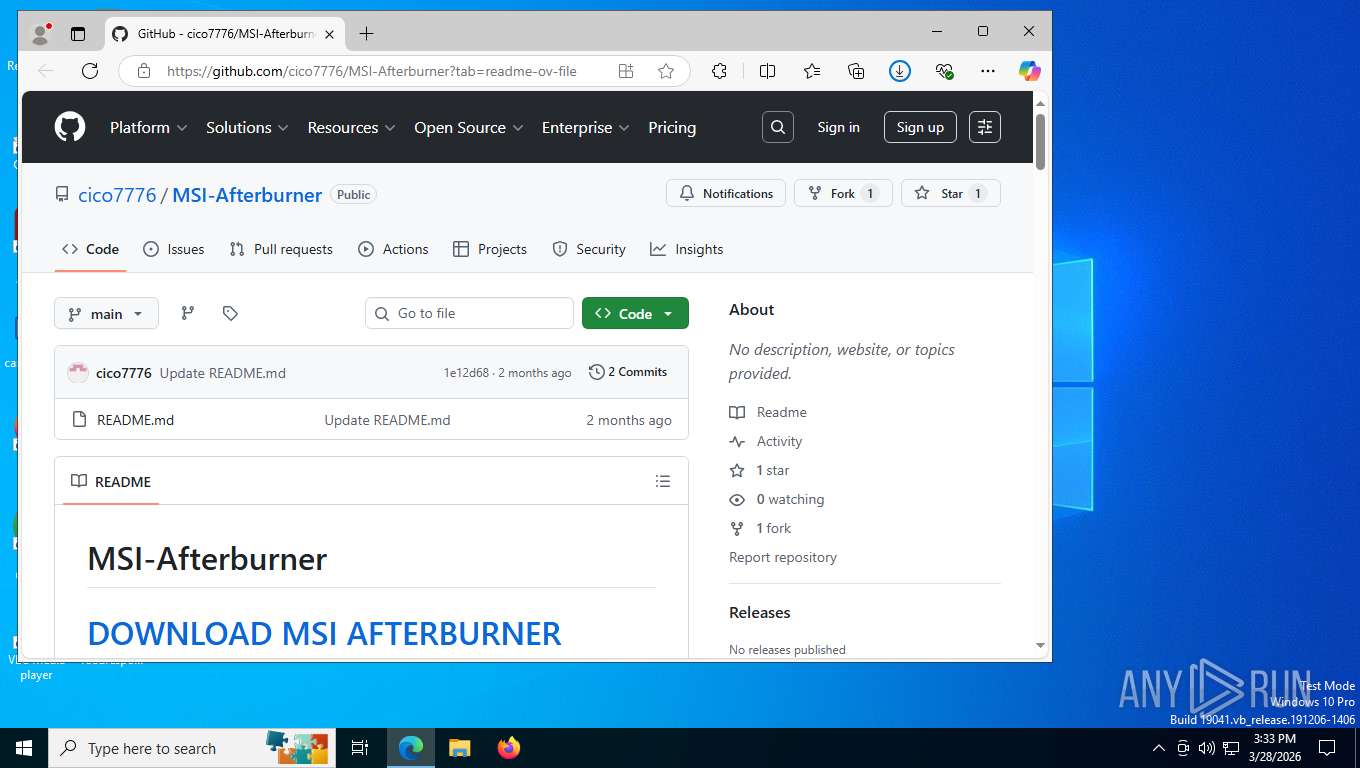
Task: Open the MSI-Afterburner repository link
Action: click(247, 195)
